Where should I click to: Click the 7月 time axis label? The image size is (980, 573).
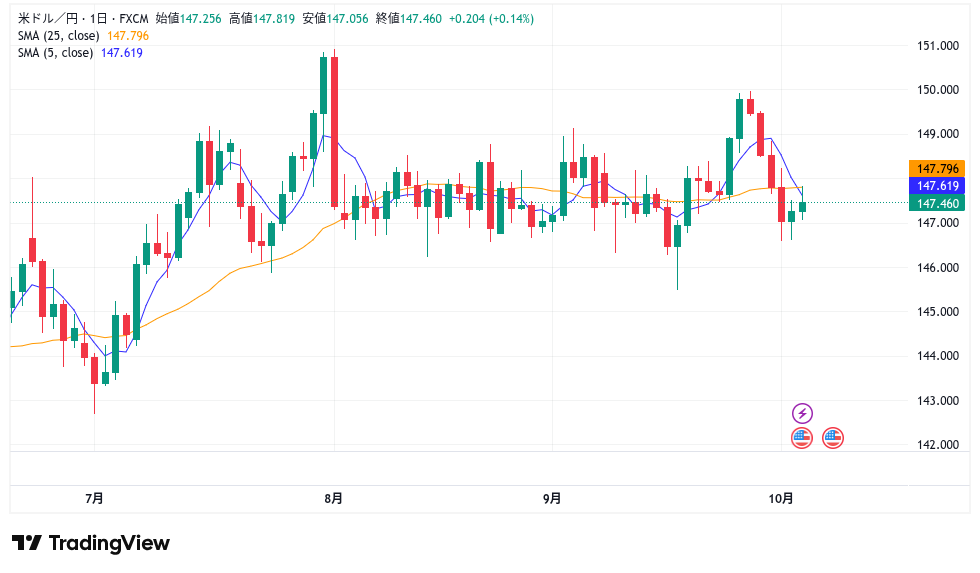(94, 498)
